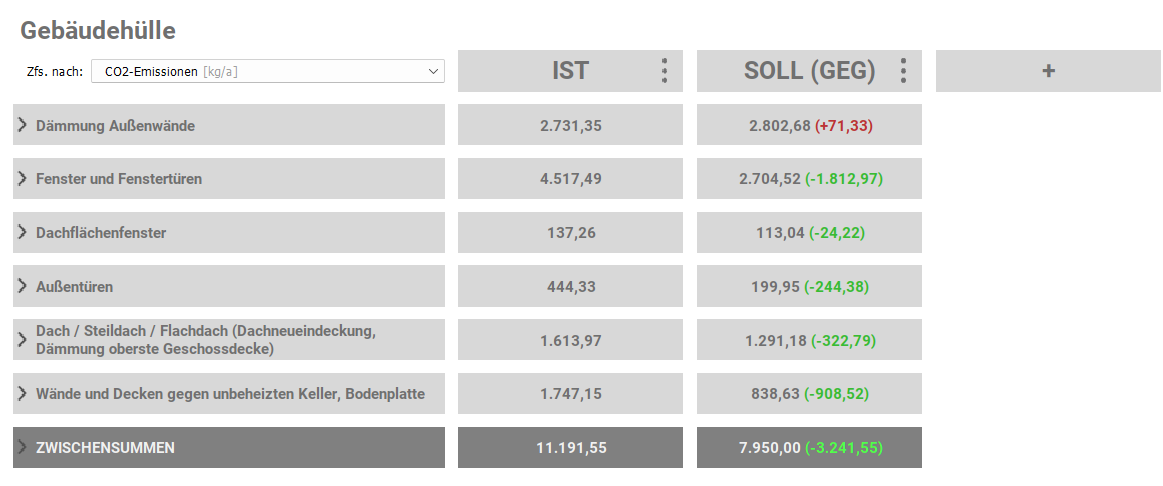Expand the Wände und Decken gegen Keller row
1163x486 pixels.
click(x=23, y=393)
